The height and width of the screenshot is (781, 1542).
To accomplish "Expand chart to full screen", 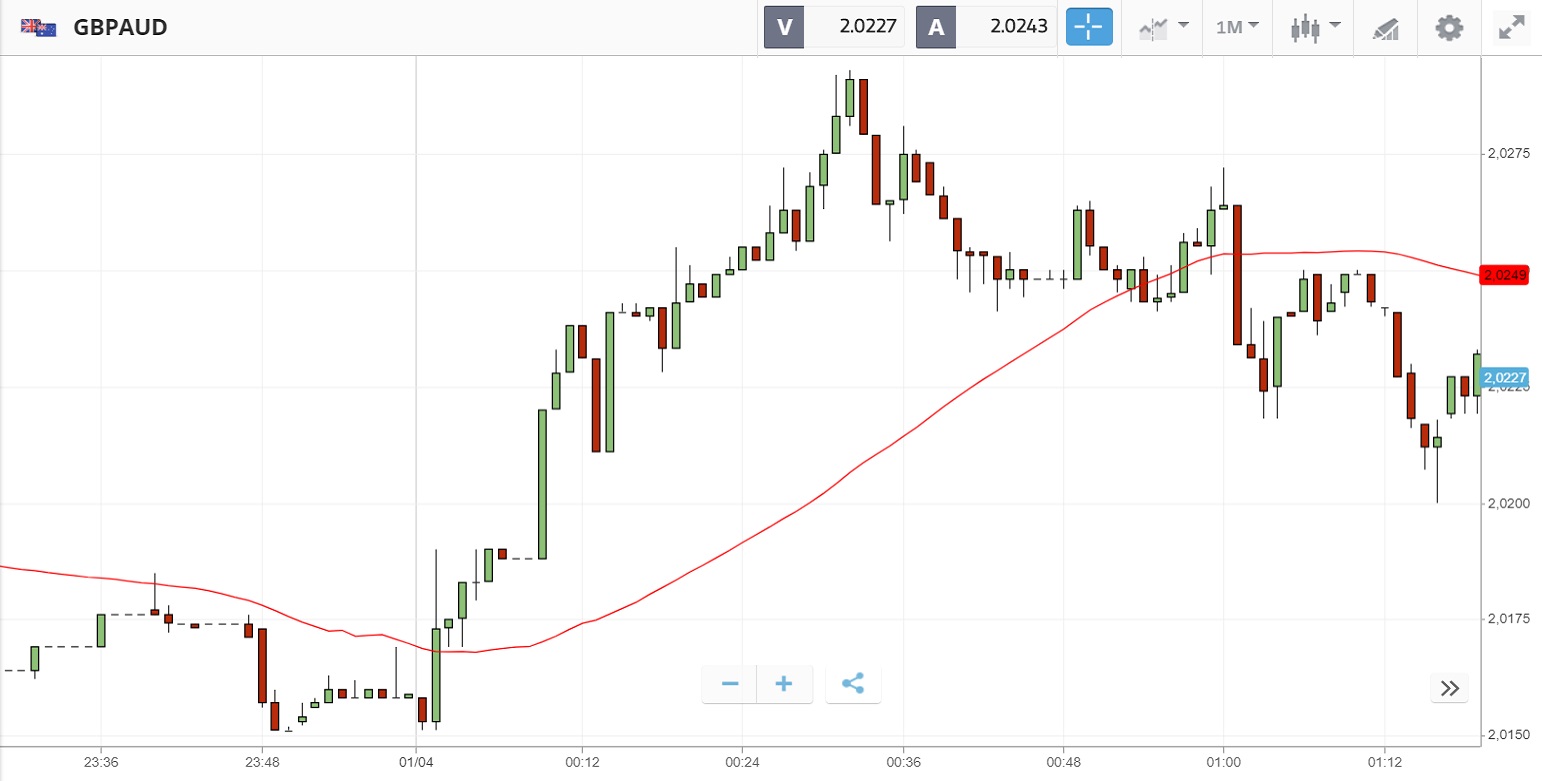I will click(x=1511, y=27).
